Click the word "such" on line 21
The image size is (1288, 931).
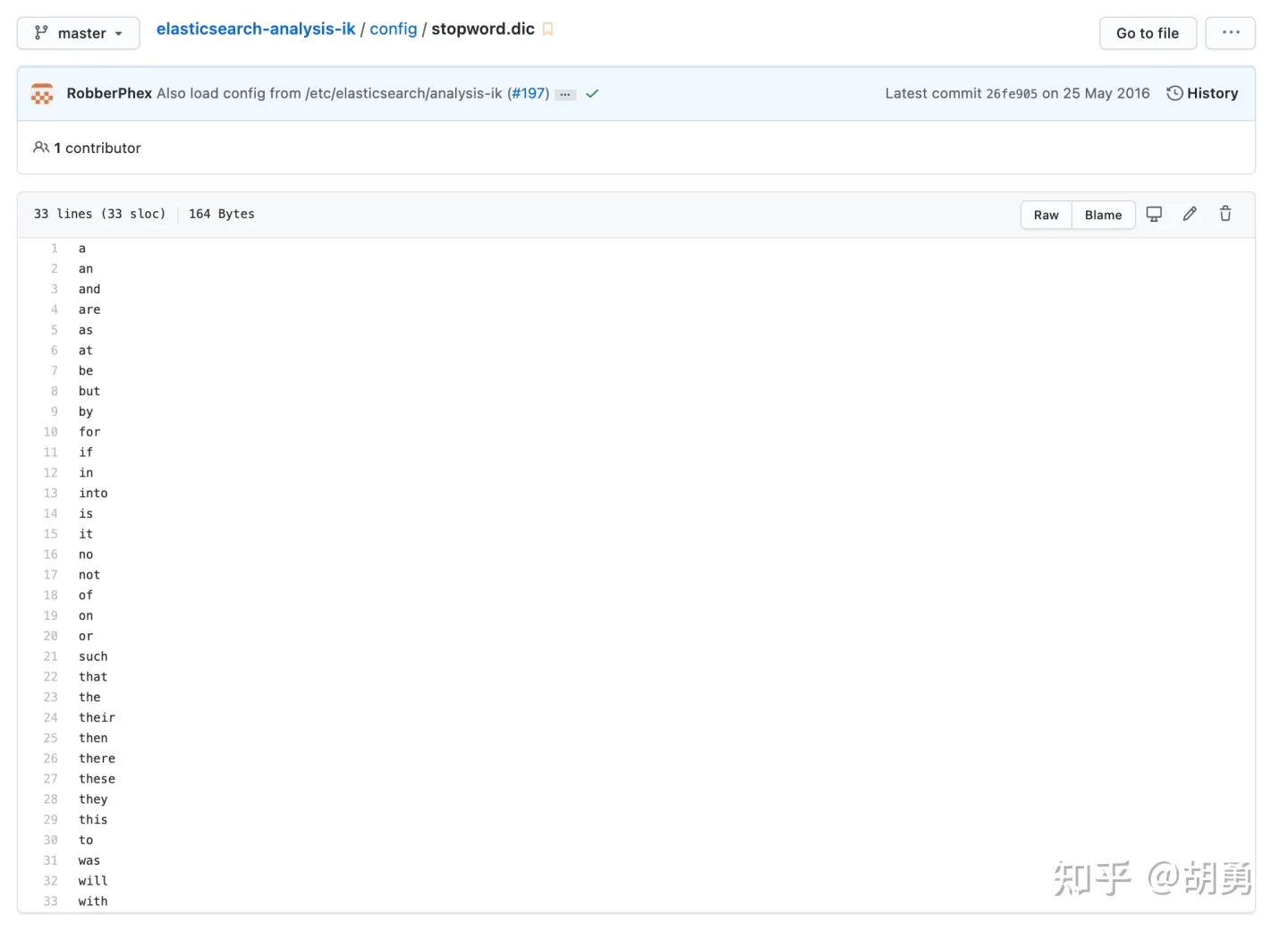pos(93,656)
